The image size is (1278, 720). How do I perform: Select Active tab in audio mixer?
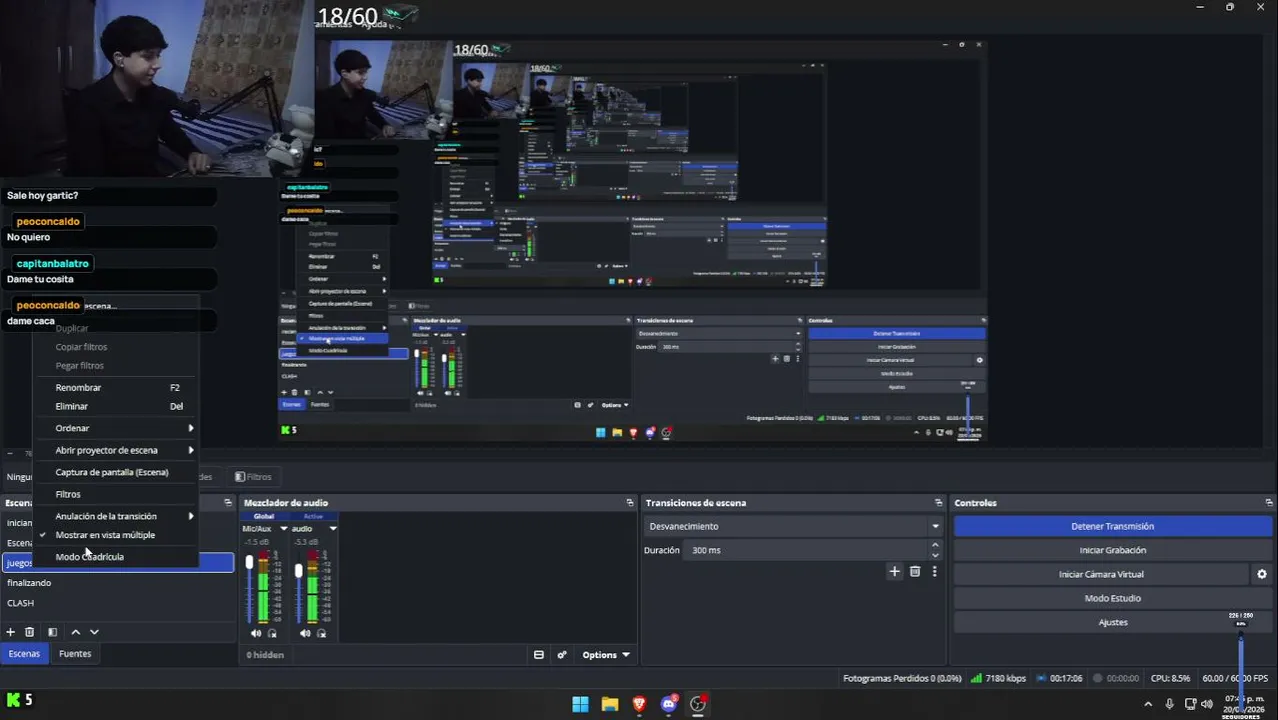click(313, 516)
